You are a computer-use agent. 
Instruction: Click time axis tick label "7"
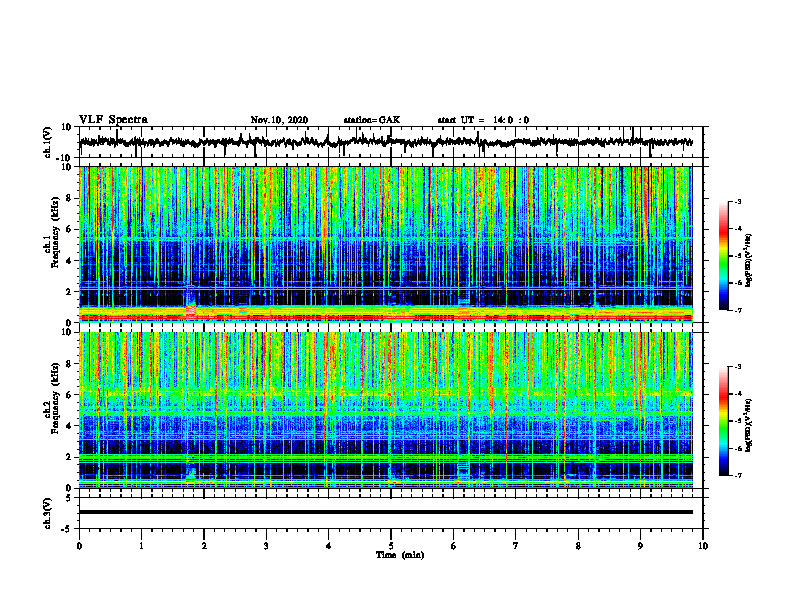(516, 546)
